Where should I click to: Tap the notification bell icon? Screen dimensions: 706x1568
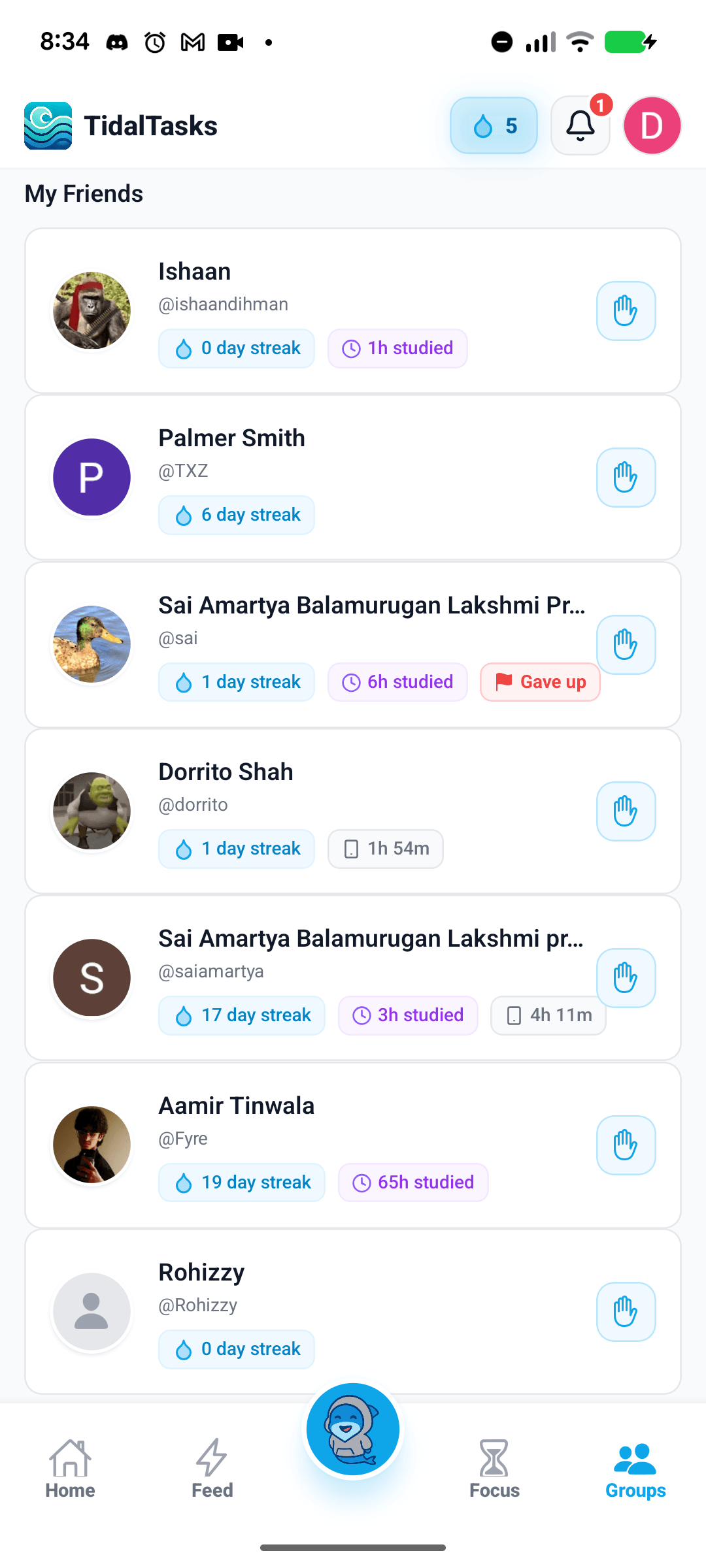tap(580, 125)
